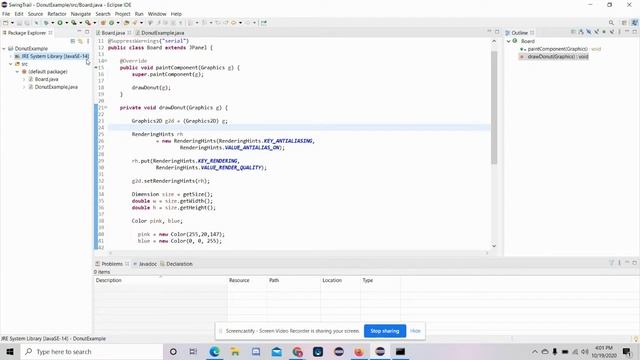Image resolution: width=640 pixels, height=360 pixels.
Task: Click the Debug bug toolbar icon
Action: [x=46, y=23]
